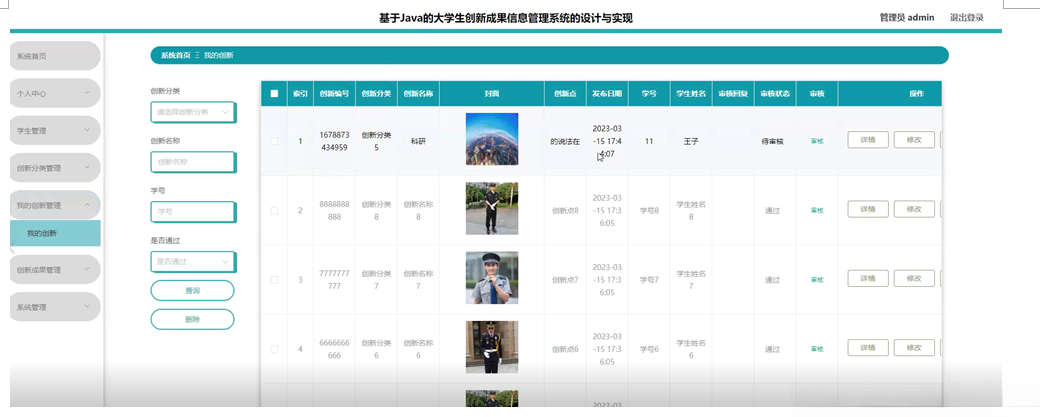Focus the 创新名称 input field
This screenshot has width=1040, height=417.
coord(193,162)
